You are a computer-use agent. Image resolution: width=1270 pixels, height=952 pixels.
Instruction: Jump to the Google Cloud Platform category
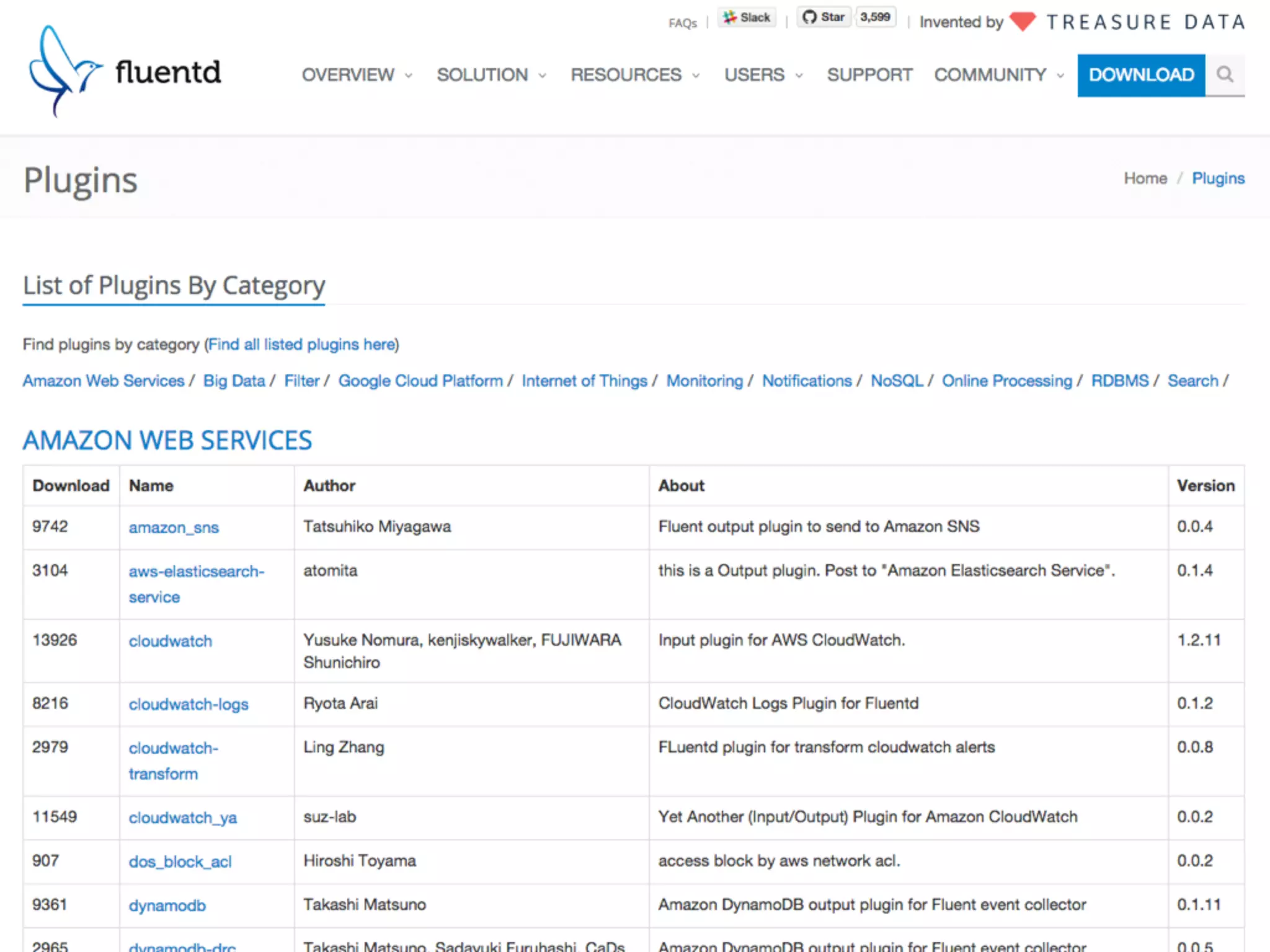(x=420, y=381)
